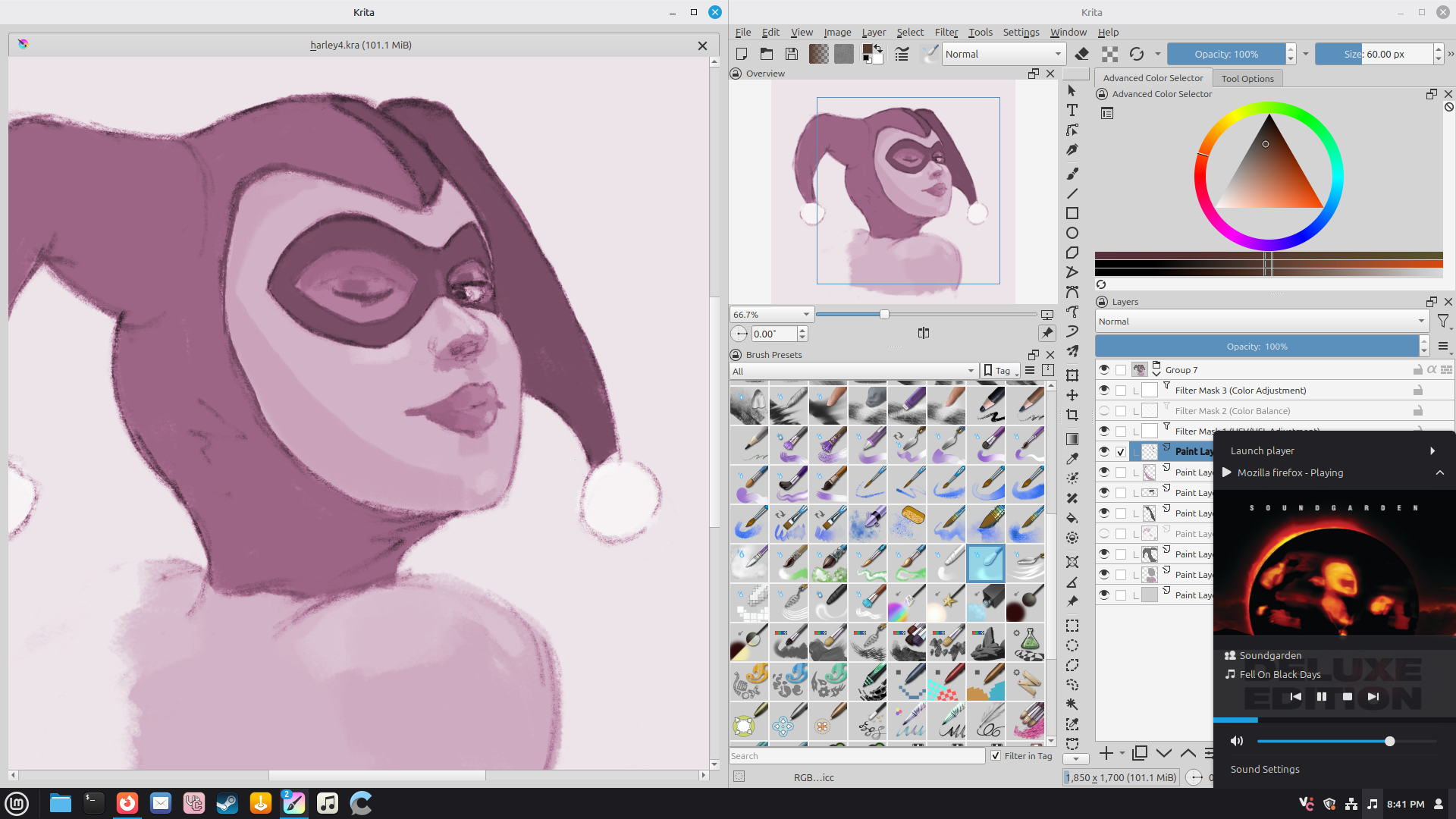Show hidden Filter Mask 2 layer
The height and width of the screenshot is (819, 1456).
pos(1104,411)
